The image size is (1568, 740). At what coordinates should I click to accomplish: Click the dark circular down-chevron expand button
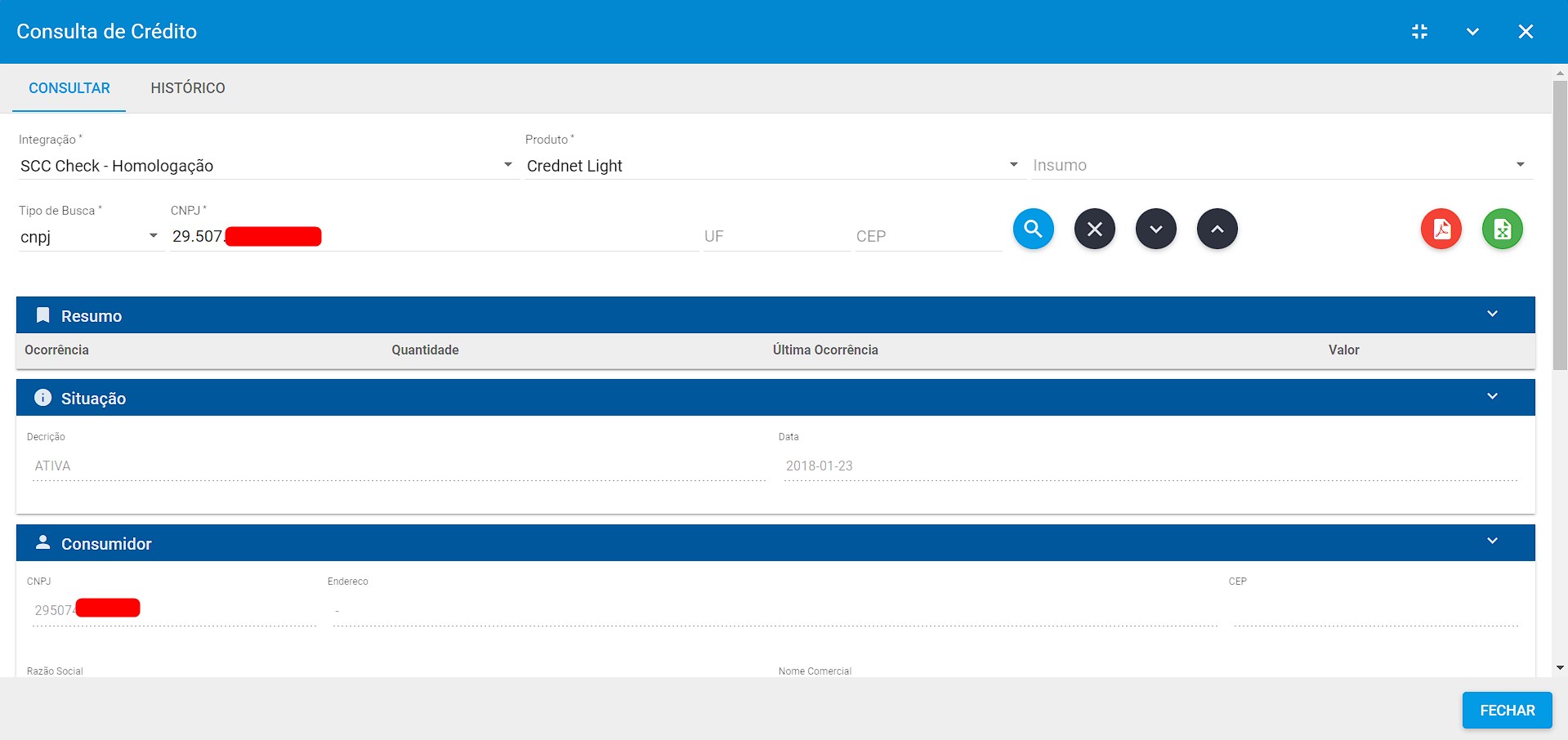pyautogui.click(x=1155, y=229)
